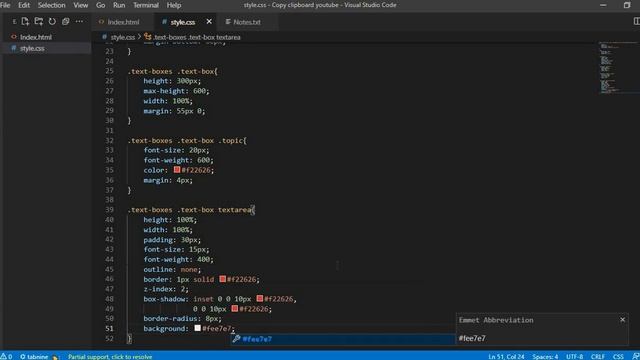Click the 'max-height: 600;' line

pyautogui.click(x=176, y=91)
